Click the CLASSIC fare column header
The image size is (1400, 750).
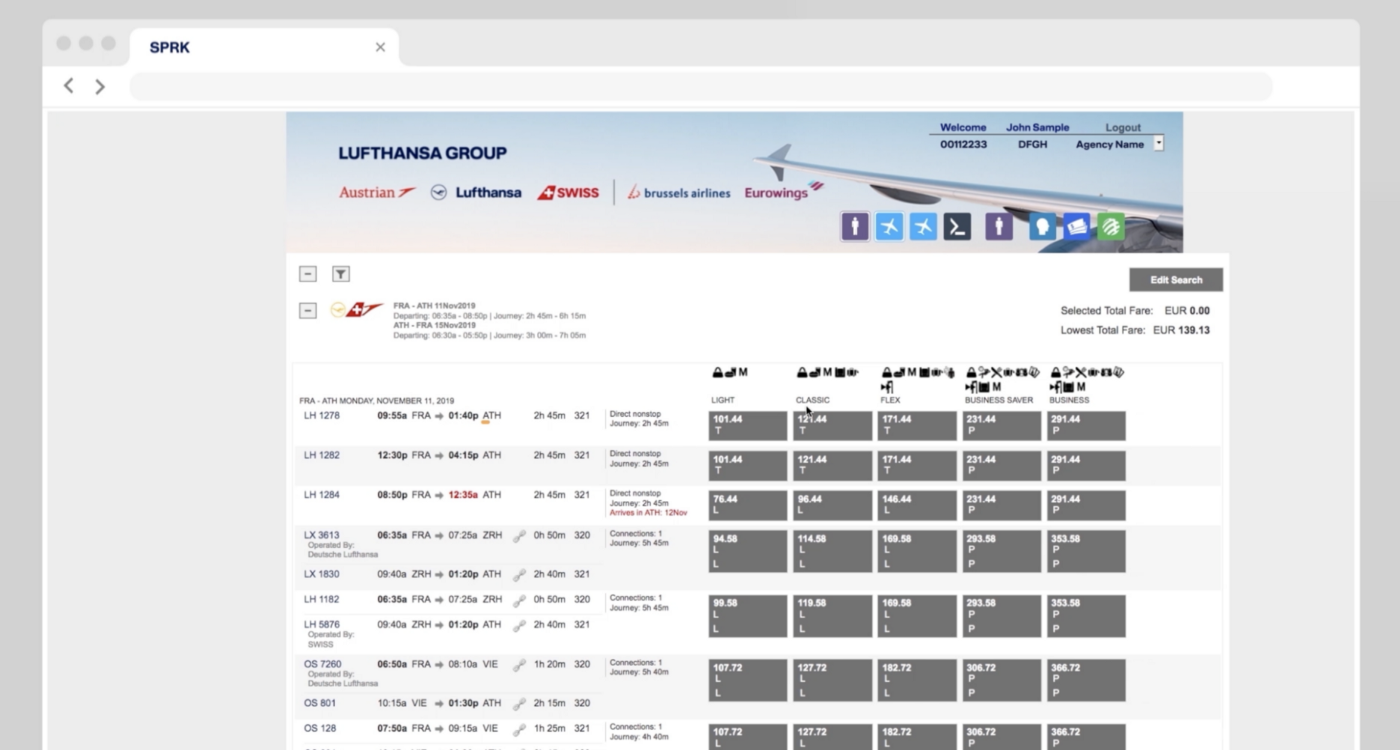point(812,400)
